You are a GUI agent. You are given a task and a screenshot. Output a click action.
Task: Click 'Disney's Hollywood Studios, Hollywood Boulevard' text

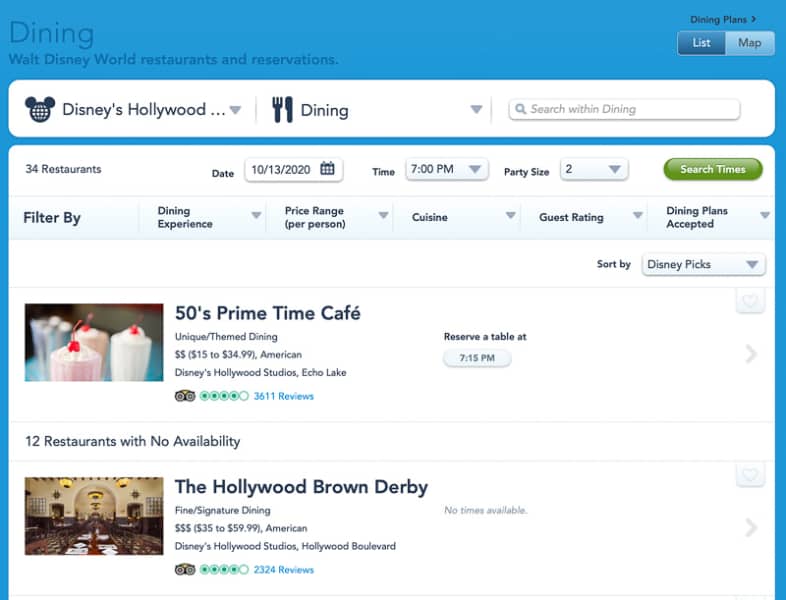pos(285,546)
